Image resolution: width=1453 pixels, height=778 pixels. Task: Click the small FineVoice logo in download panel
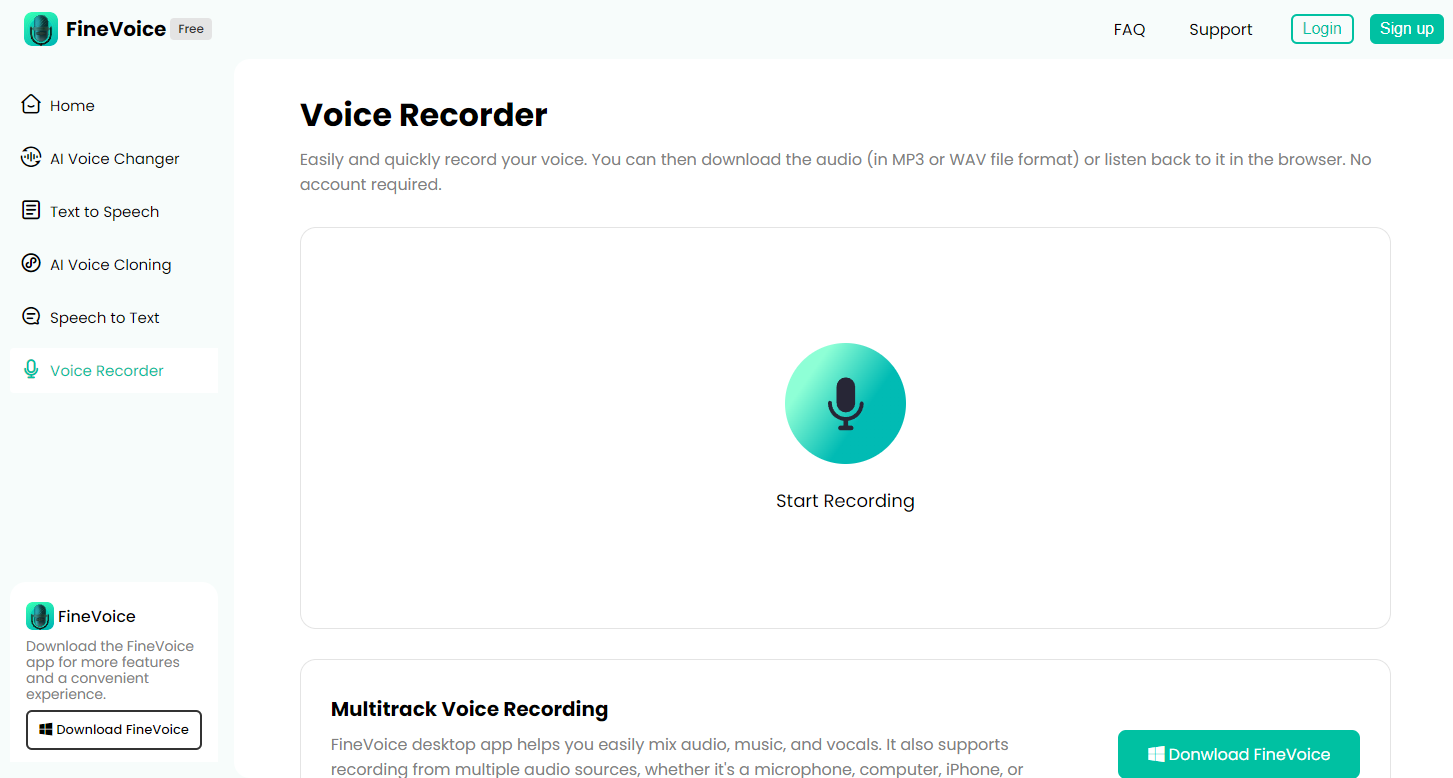pyautogui.click(x=40, y=616)
